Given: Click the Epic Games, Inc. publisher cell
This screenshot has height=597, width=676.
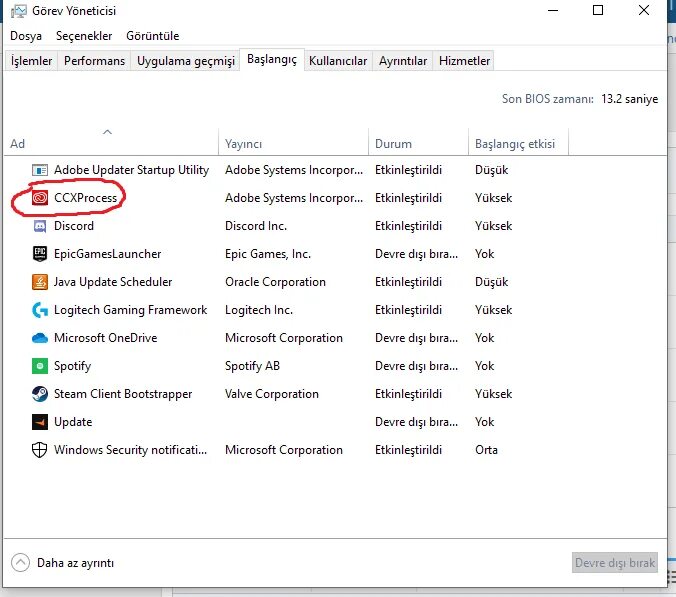Looking at the screenshot, I should tap(268, 254).
